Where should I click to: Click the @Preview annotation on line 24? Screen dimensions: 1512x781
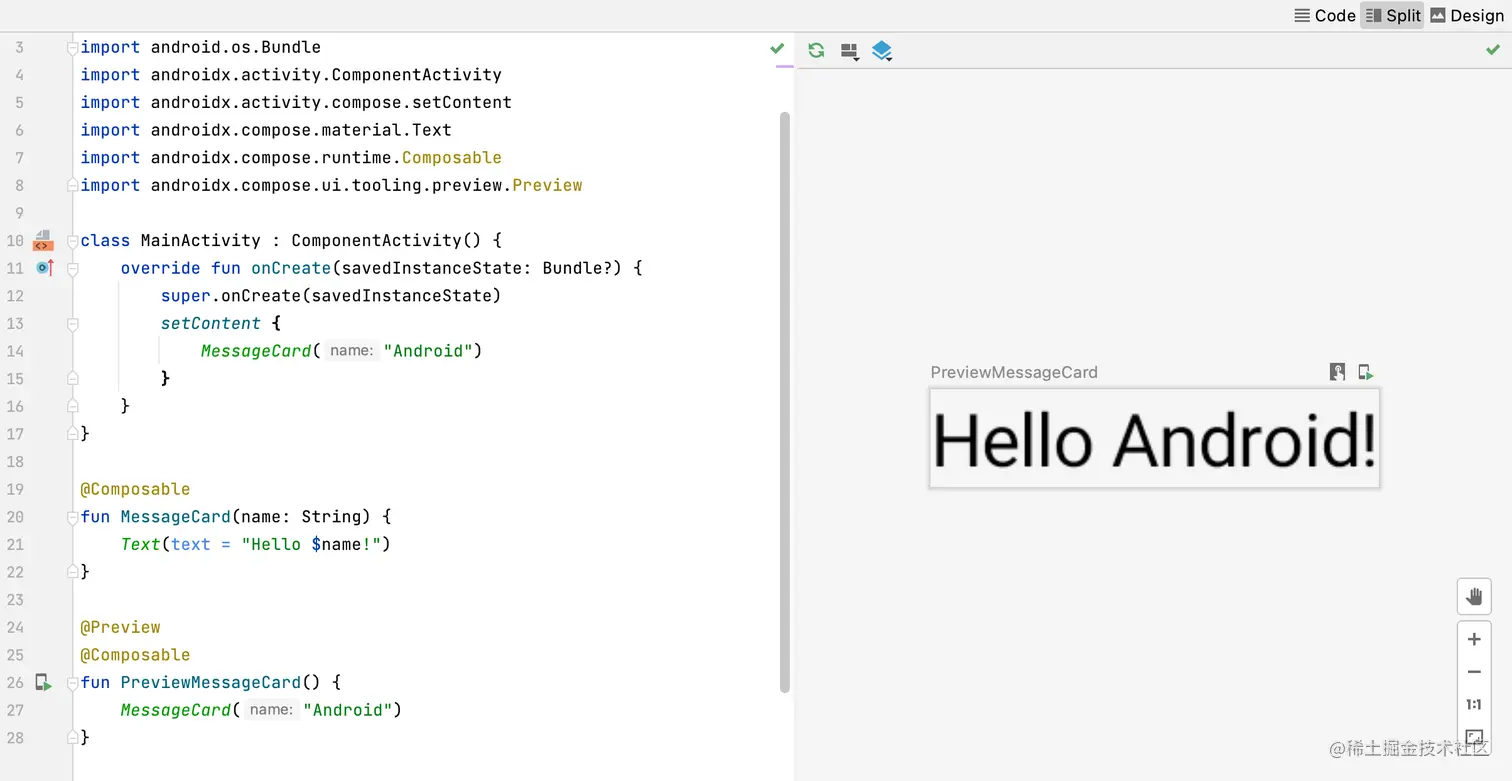pos(120,627)
